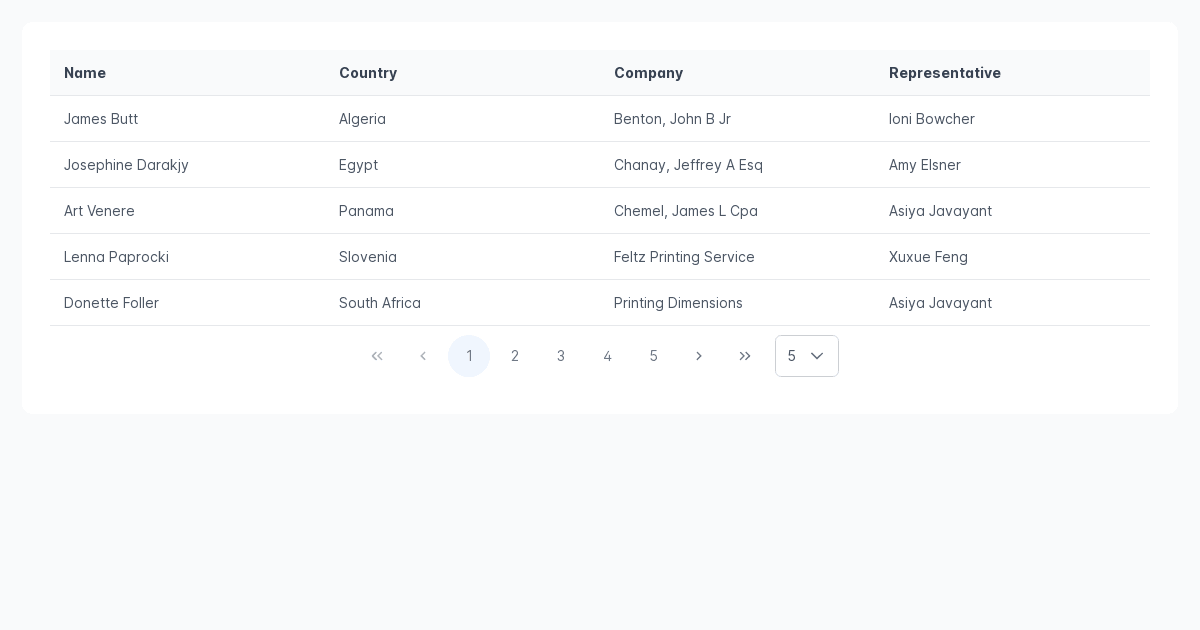Expand the rows-per-page selector chevron
1200x630 pixels.
817,356
